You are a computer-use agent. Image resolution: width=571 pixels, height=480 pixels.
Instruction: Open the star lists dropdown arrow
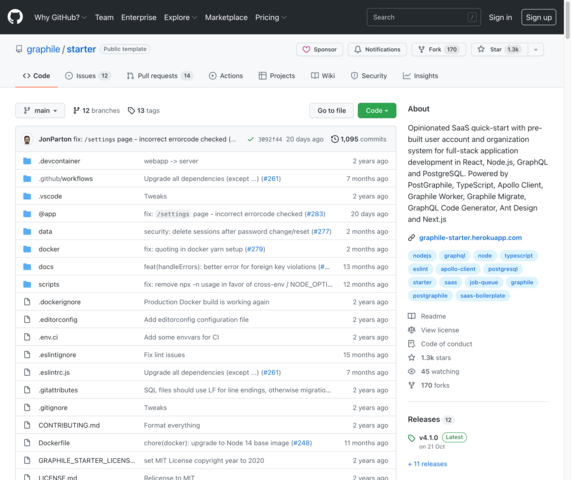535,49
